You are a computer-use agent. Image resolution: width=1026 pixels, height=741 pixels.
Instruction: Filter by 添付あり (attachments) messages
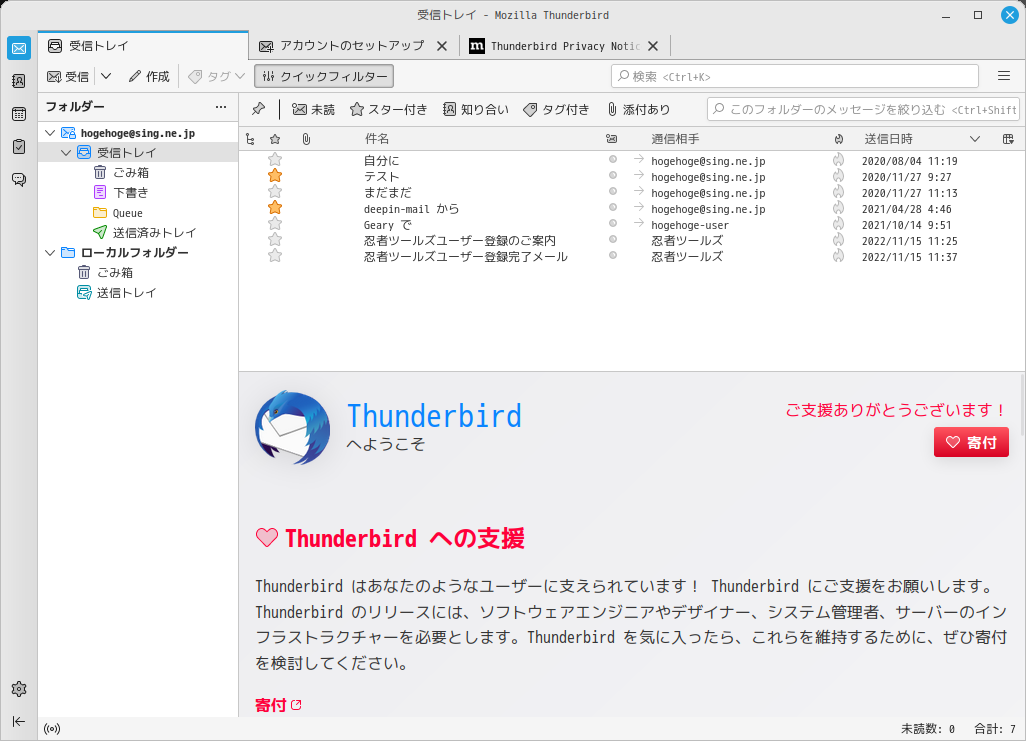coord(638,109)
